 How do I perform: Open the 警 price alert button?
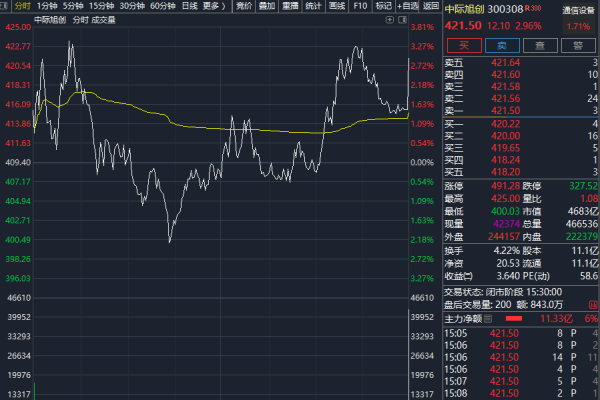pos(579,46)
